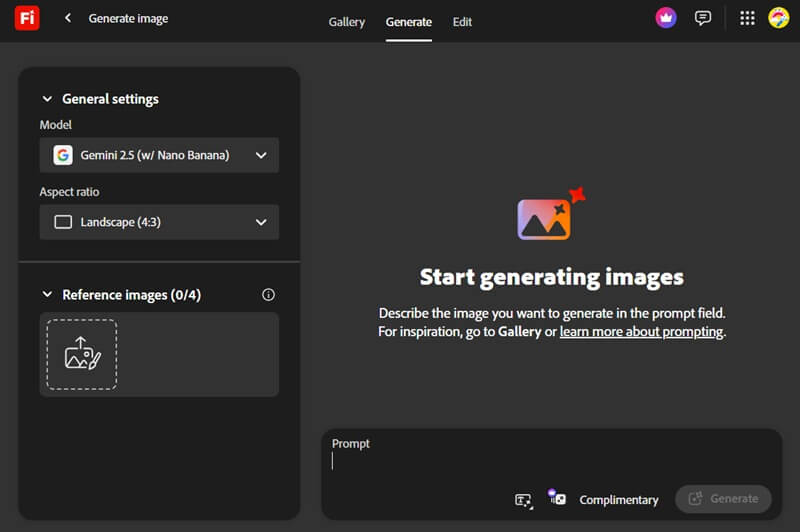The image size is (800, 532).
Task: Open the premium crown icon
Action: [x=666, y=18]
